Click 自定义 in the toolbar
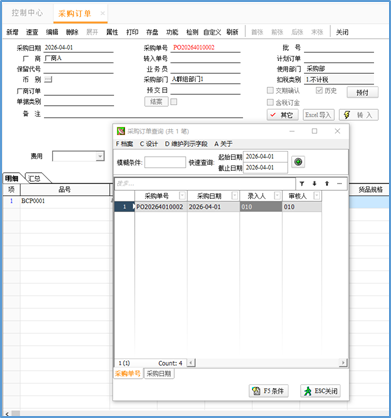391x418 pixels. pyautogui.click(x=212, y=32)
